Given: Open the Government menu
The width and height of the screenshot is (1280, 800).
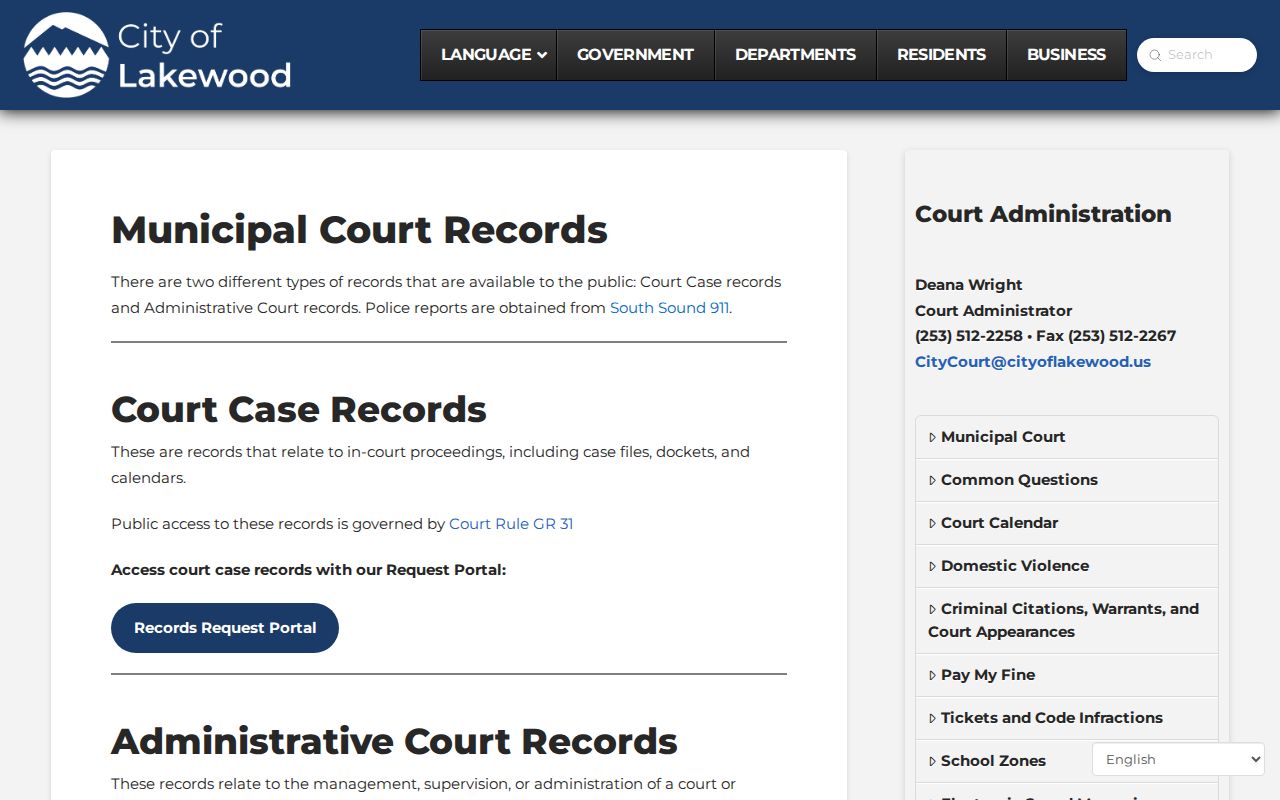Looking at the screenshot, I should tap(635, 55).
